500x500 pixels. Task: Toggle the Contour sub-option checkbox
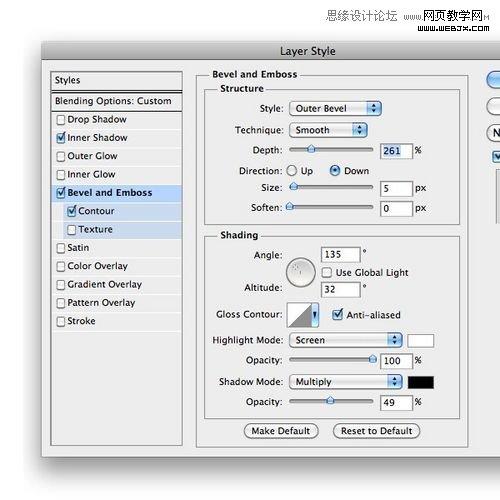click(x=71, y=211)
